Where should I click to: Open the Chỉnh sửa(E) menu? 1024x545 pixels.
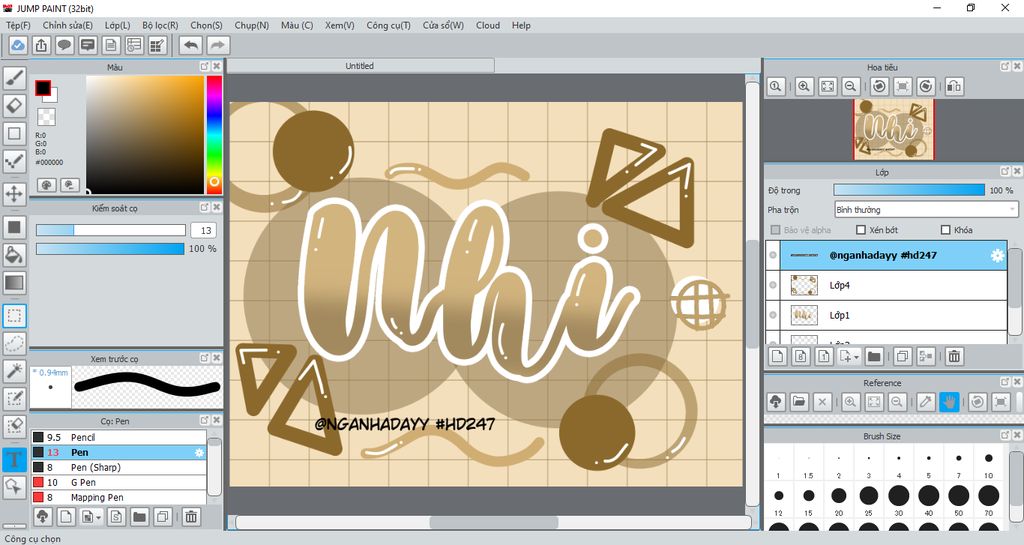click(x=68, y=25)
